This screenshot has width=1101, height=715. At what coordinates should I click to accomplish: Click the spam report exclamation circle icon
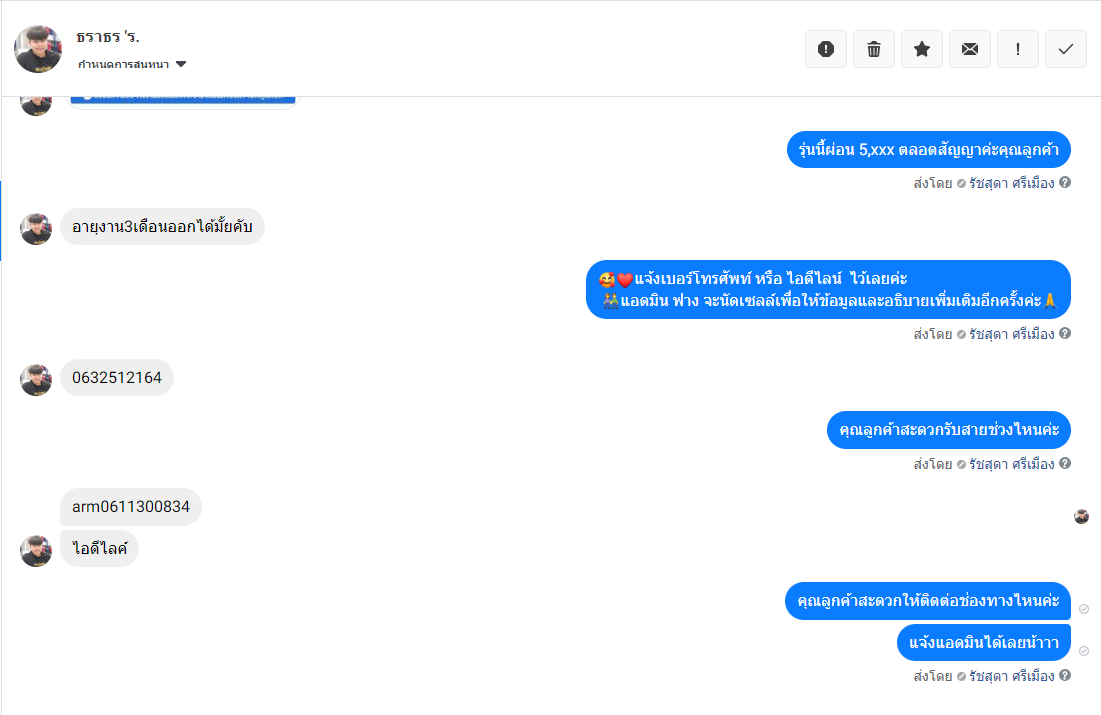point(826,49)
